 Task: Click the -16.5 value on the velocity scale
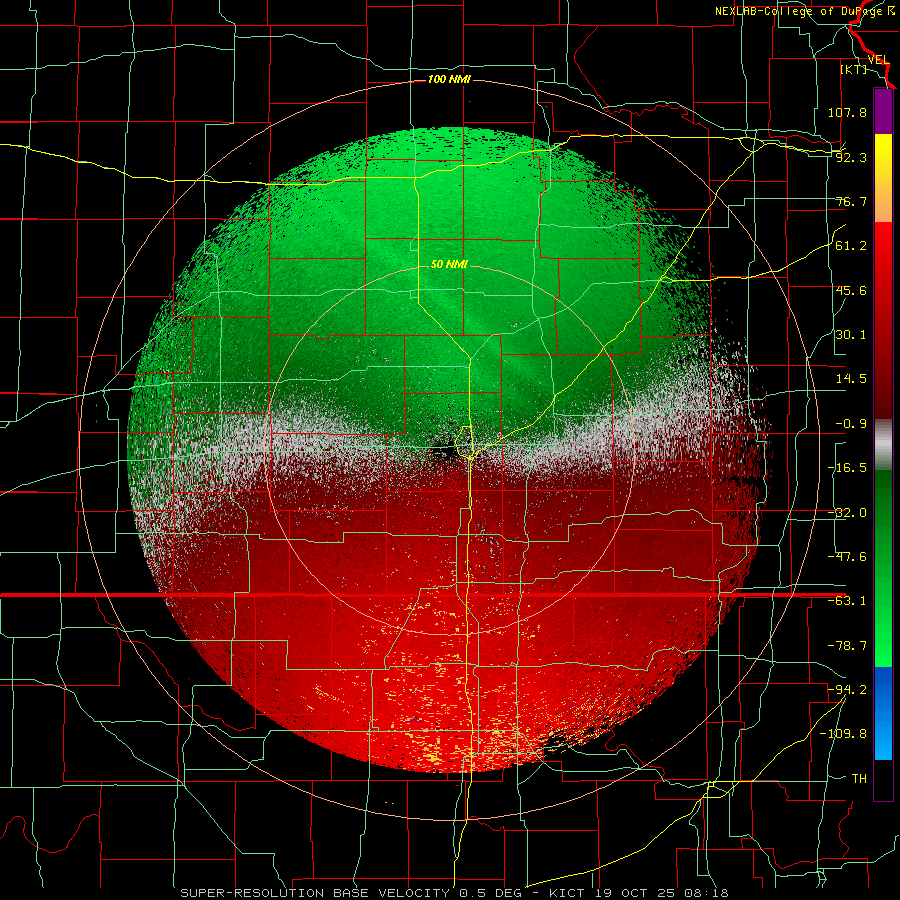[x=847, y=468]
